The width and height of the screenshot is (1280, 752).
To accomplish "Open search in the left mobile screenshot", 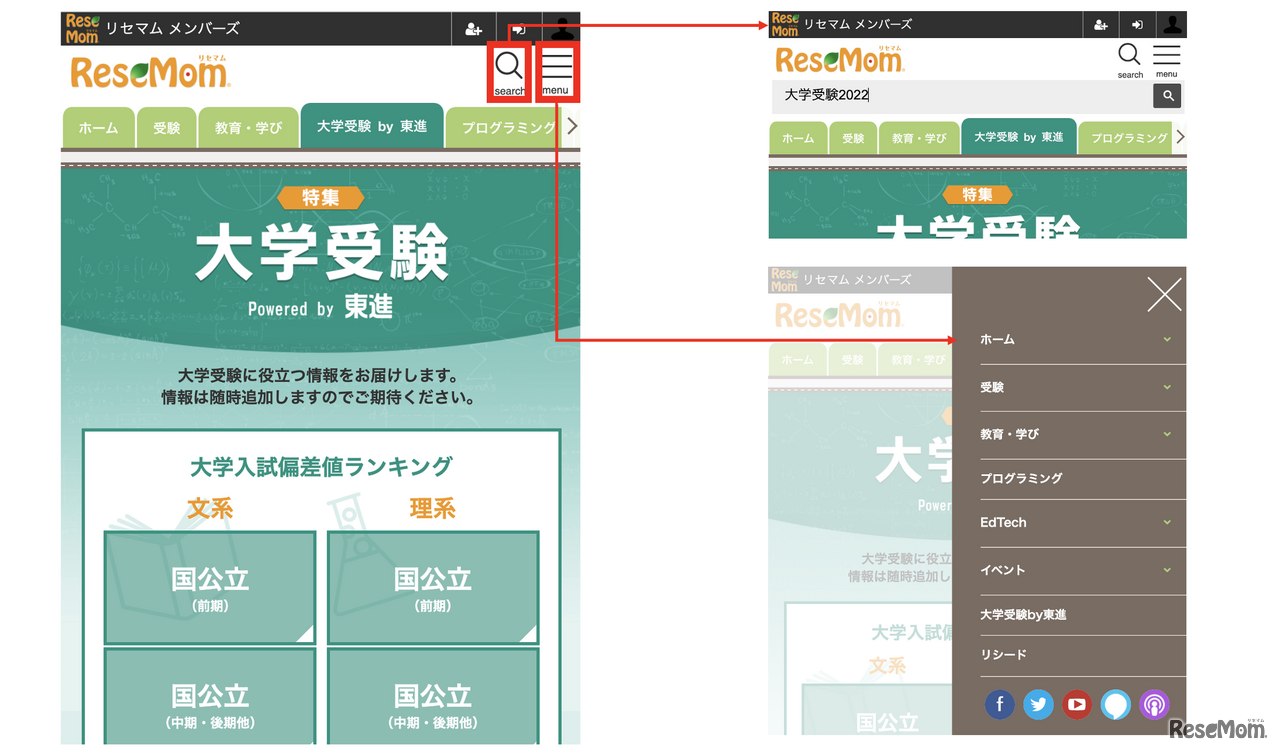I will point(509,72).
